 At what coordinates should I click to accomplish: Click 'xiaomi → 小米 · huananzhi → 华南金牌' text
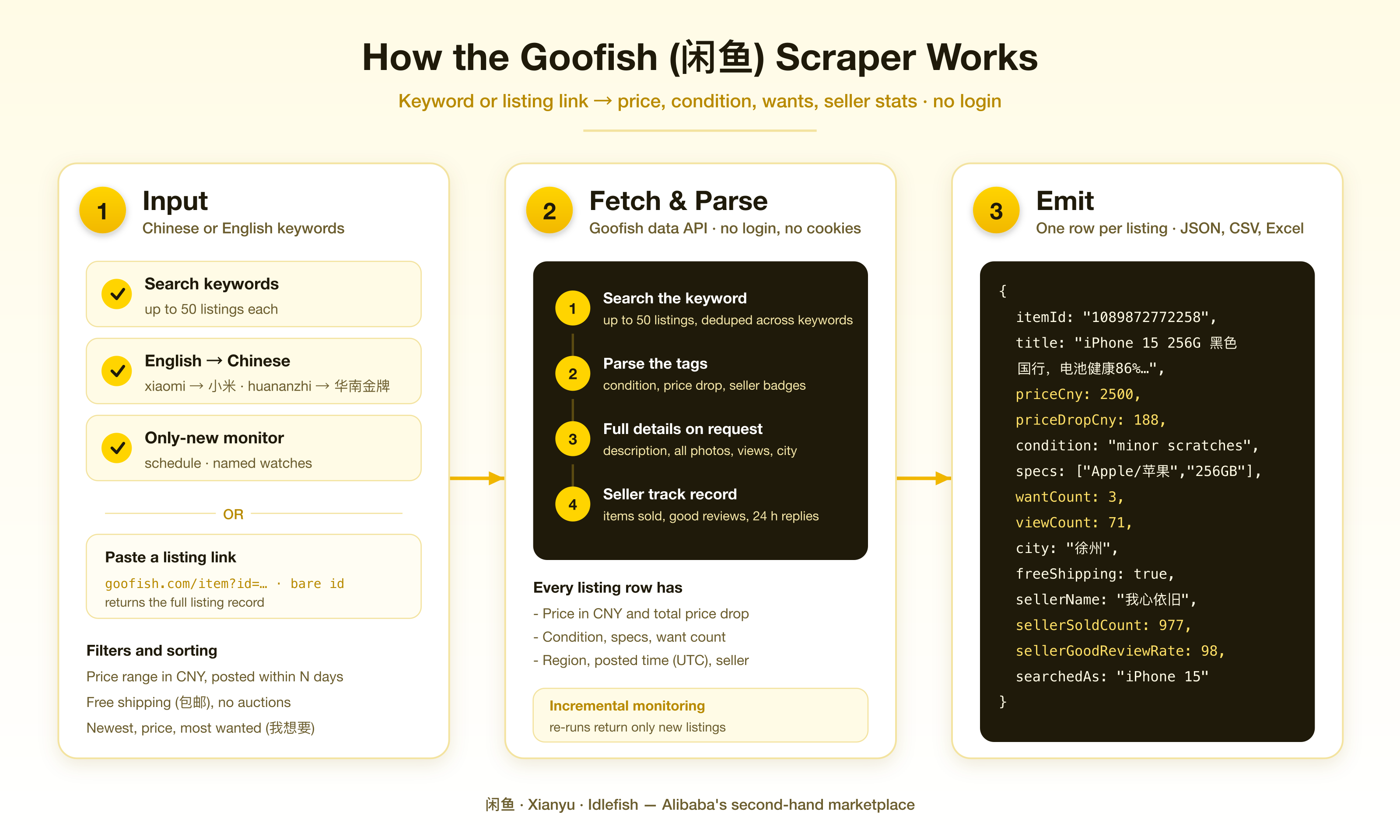[266, 386]
